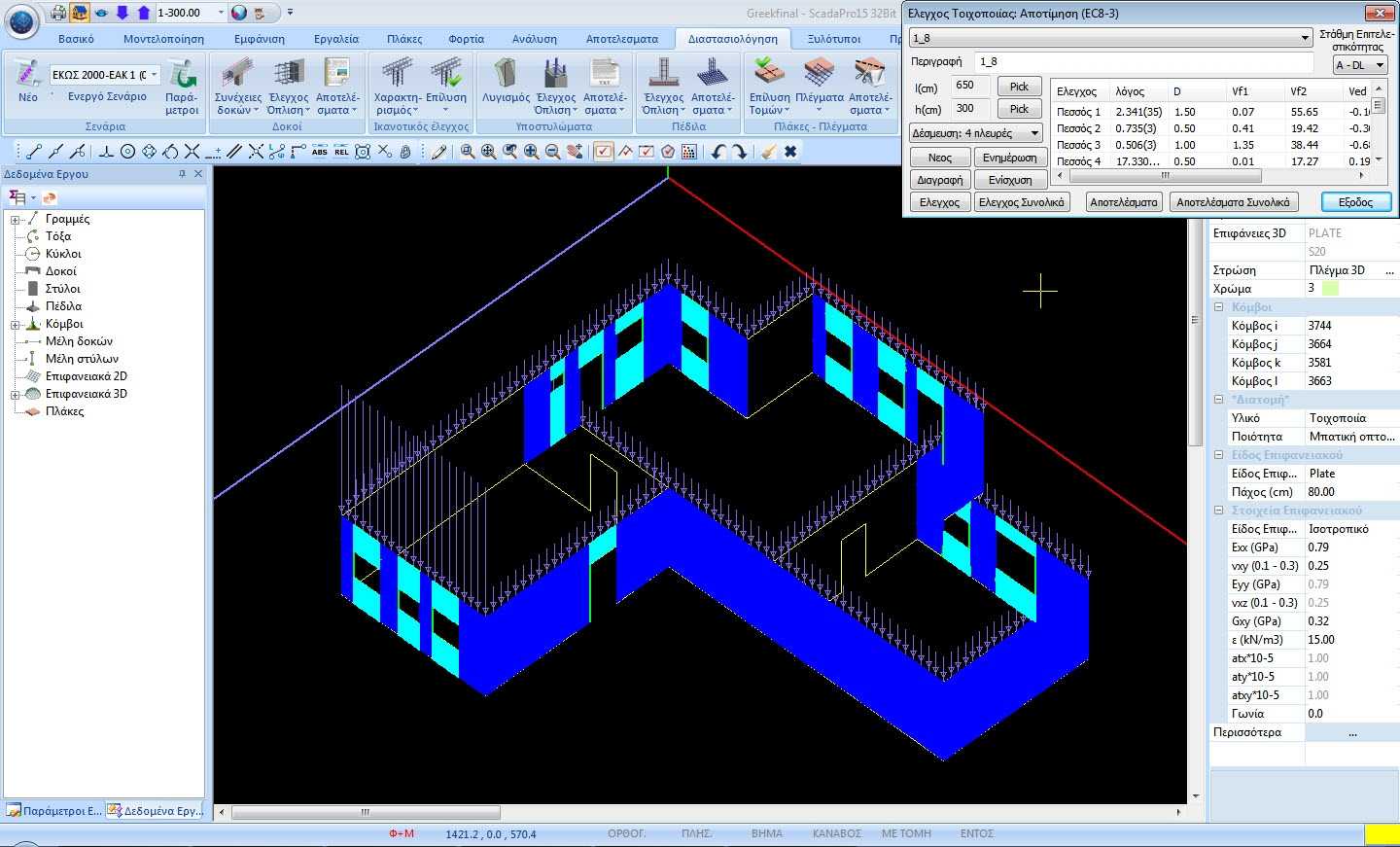Click the ... button on Περισσότερα row
Viewport: 1400px width, 847px height.
click(x=1352, y=732)
